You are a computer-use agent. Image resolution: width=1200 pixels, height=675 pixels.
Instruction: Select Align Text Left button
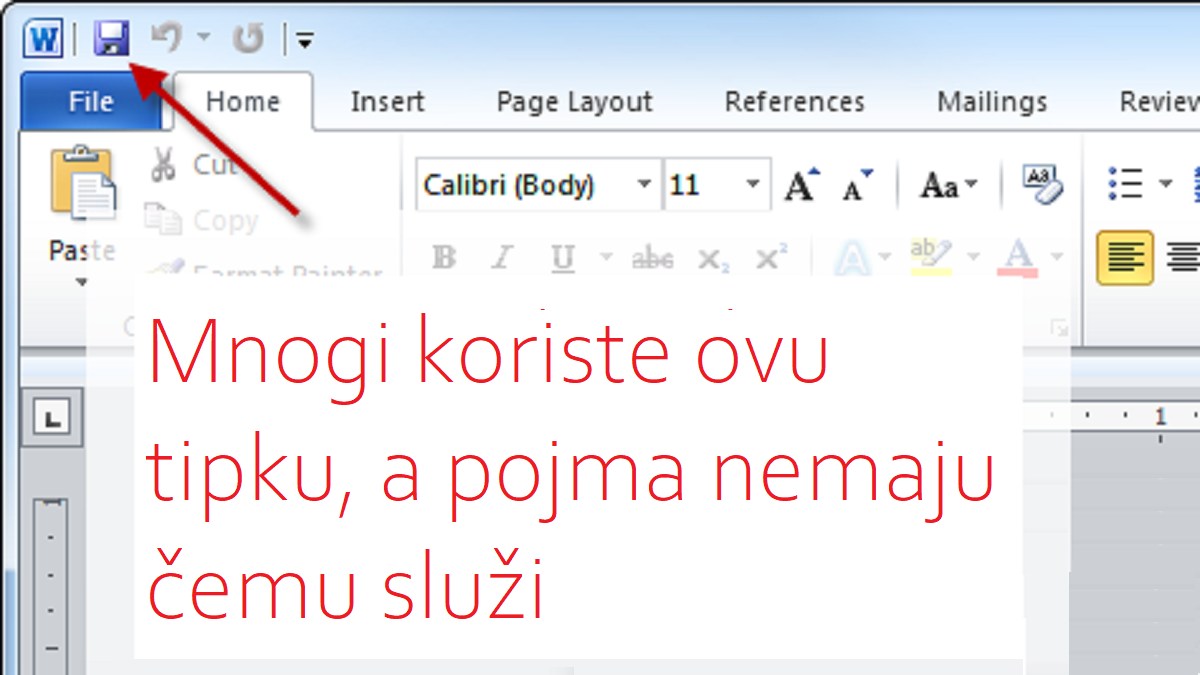(x=1124, y=258)
